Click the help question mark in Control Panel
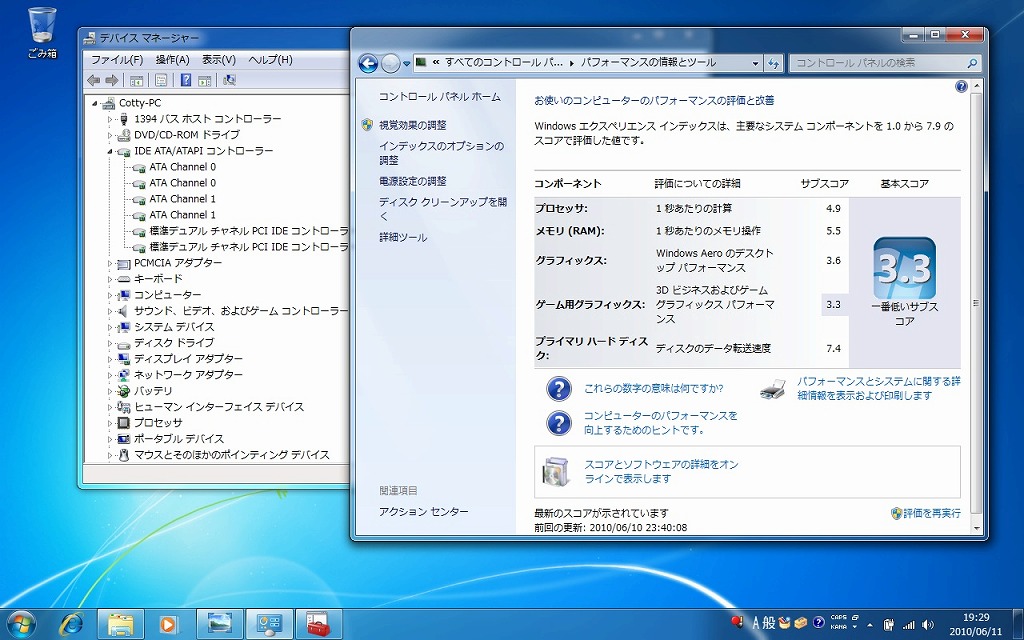The image size is (1024, 640). pos(961,87)
